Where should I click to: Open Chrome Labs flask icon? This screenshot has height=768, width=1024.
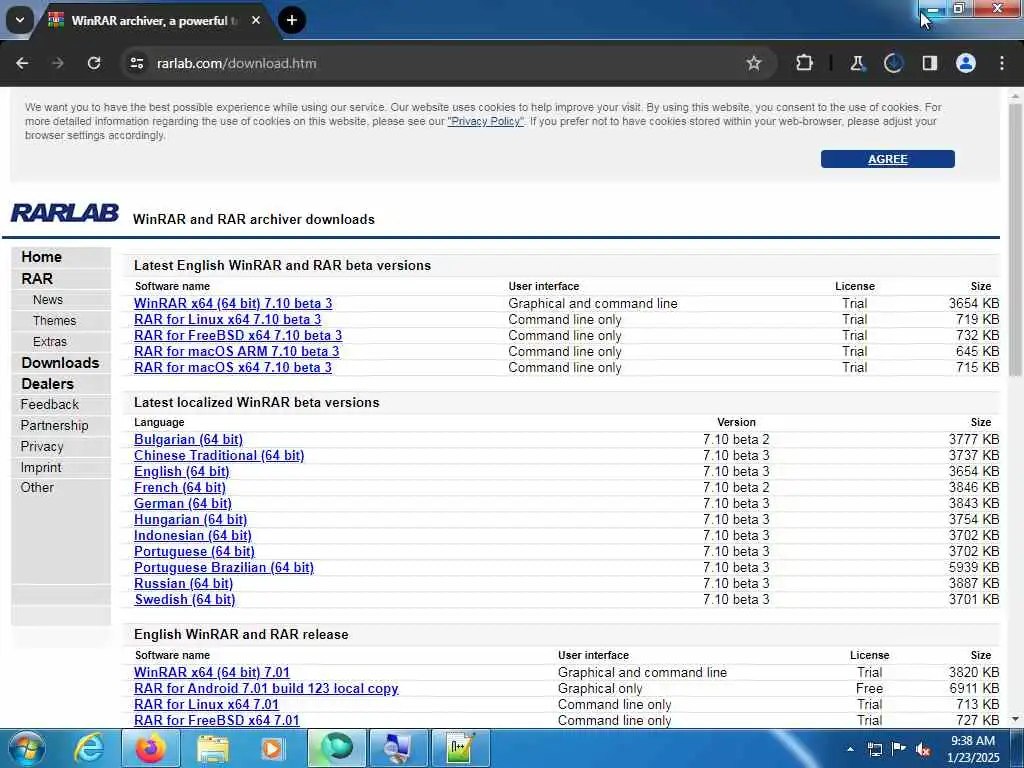coord(857,63)
